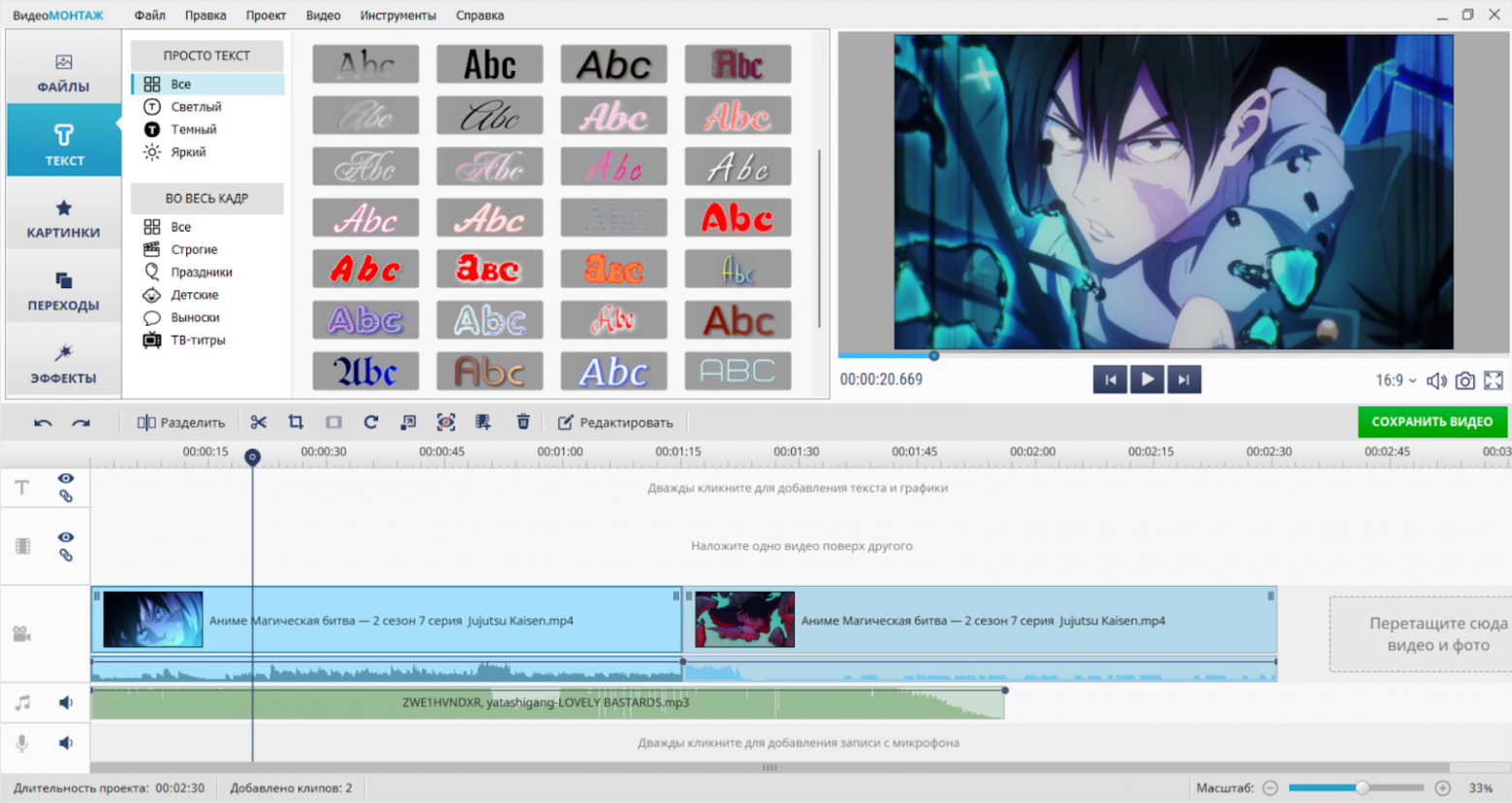This screenshot has width=1512, height=803.
Task: Click the grayed rectangle icon beside crop
Action: [333, 422]
